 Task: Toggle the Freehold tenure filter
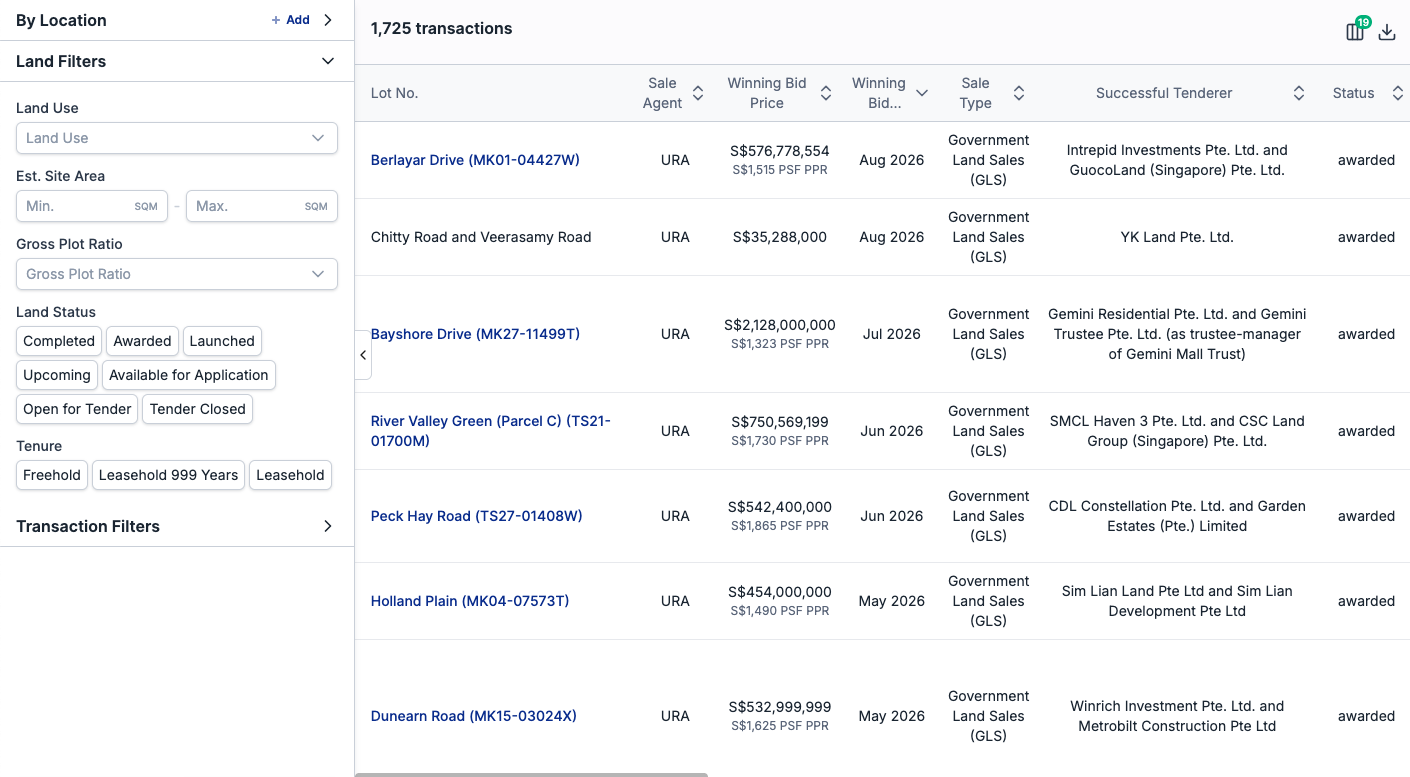point(52,475)
